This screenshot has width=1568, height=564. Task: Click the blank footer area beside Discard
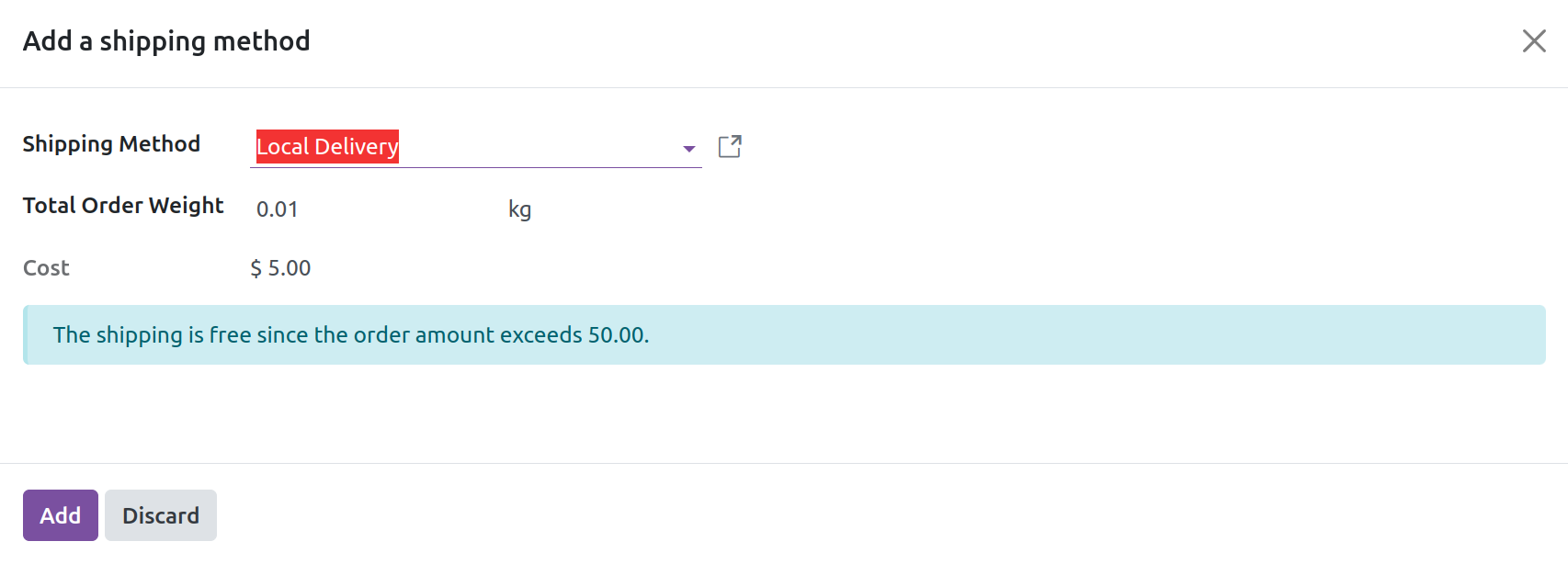tap(827, 515)
